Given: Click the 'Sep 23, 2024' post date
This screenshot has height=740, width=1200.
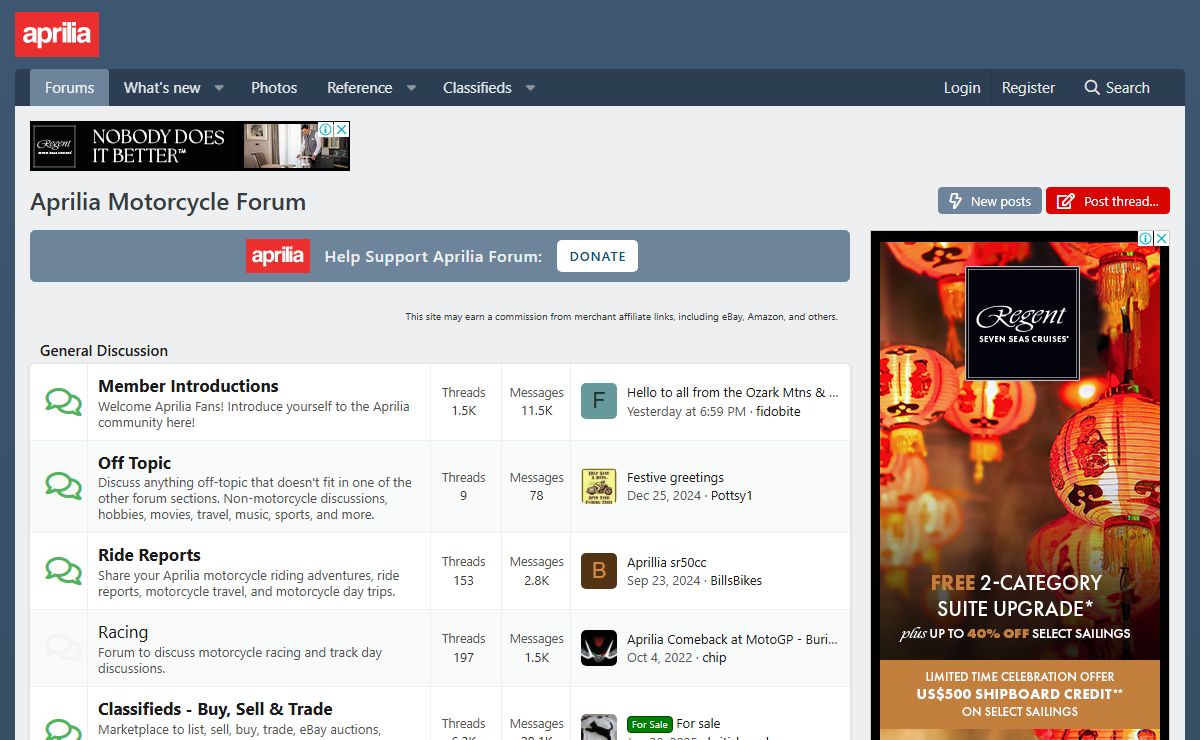Looking at the screenshot, I should click(664, 580).
